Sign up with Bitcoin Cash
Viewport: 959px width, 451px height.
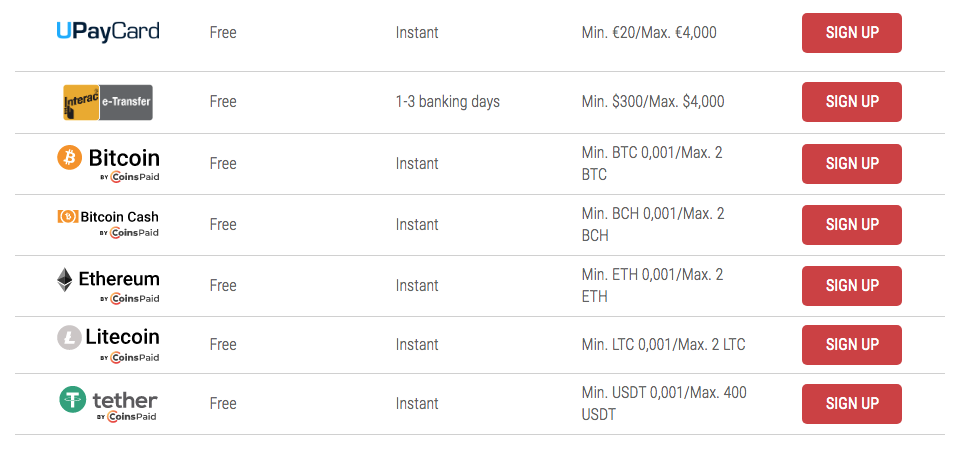pos(852,225)
